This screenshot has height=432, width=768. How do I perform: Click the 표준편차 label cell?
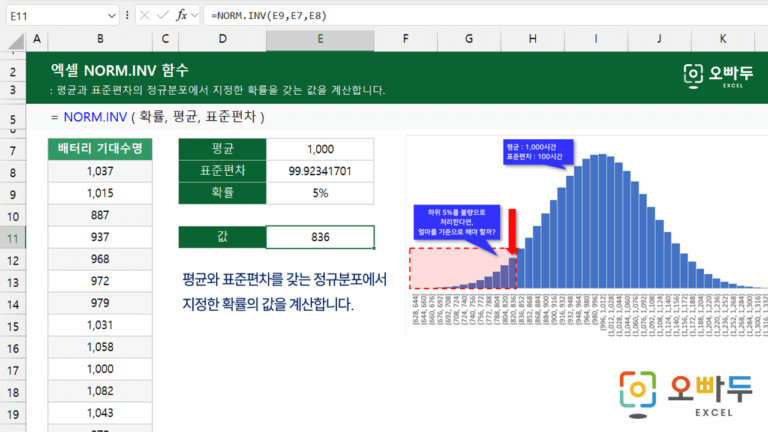[222, 171]
